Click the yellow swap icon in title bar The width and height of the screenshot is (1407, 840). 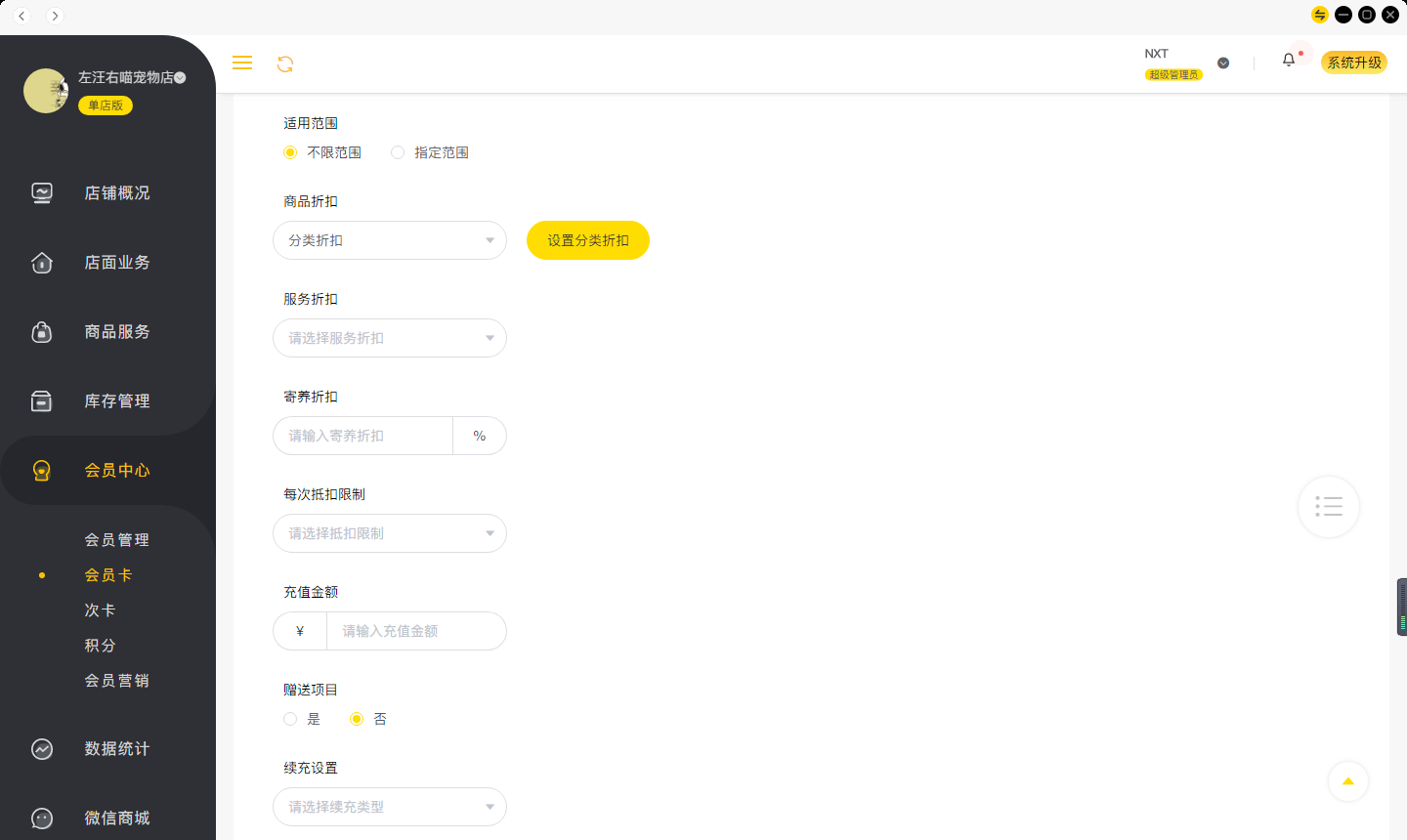(x=1320, y=15)
